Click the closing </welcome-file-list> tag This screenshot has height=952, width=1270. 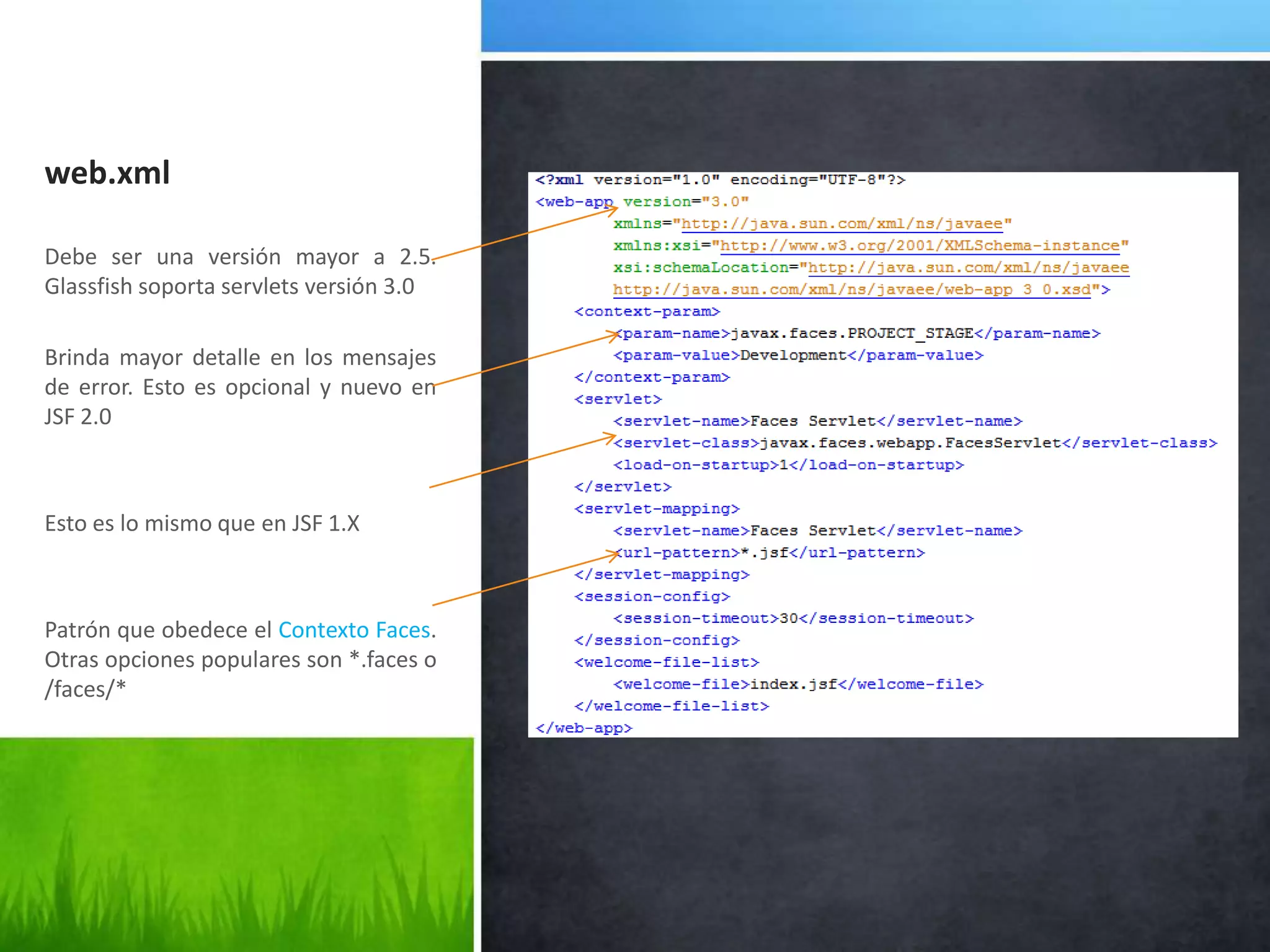pyautogui.click(x=672, y=706)
